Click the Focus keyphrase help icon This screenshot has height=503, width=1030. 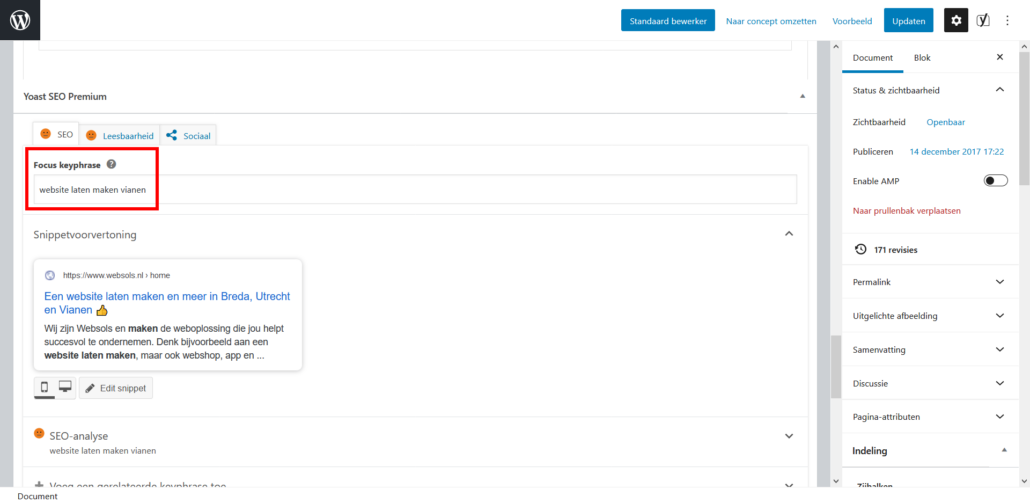click(x=111, y=164)
